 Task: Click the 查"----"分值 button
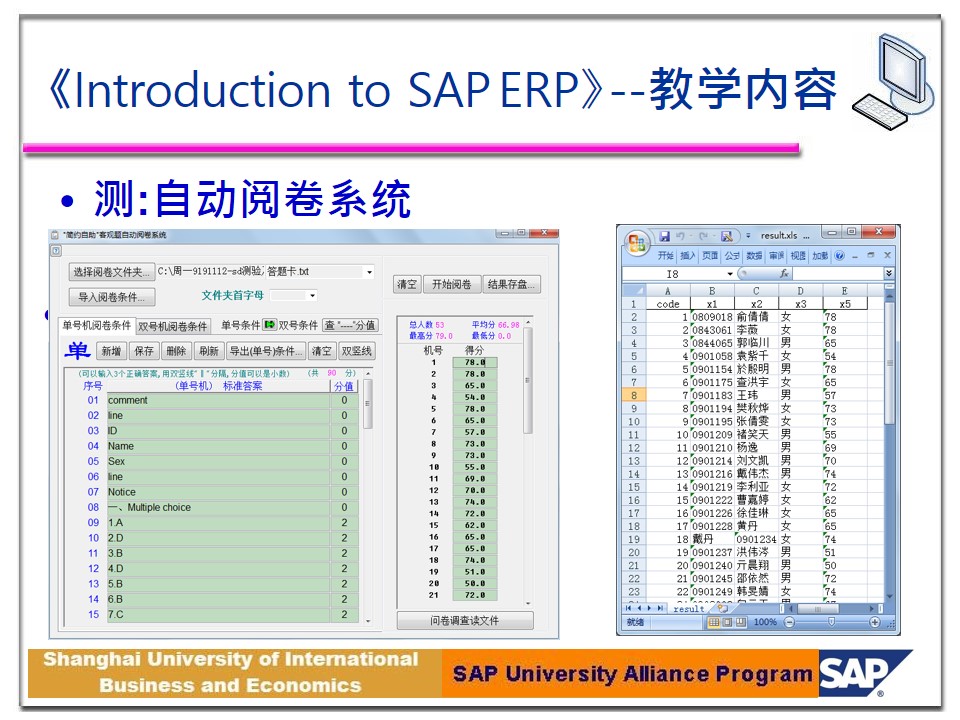[x=350, y=325]
